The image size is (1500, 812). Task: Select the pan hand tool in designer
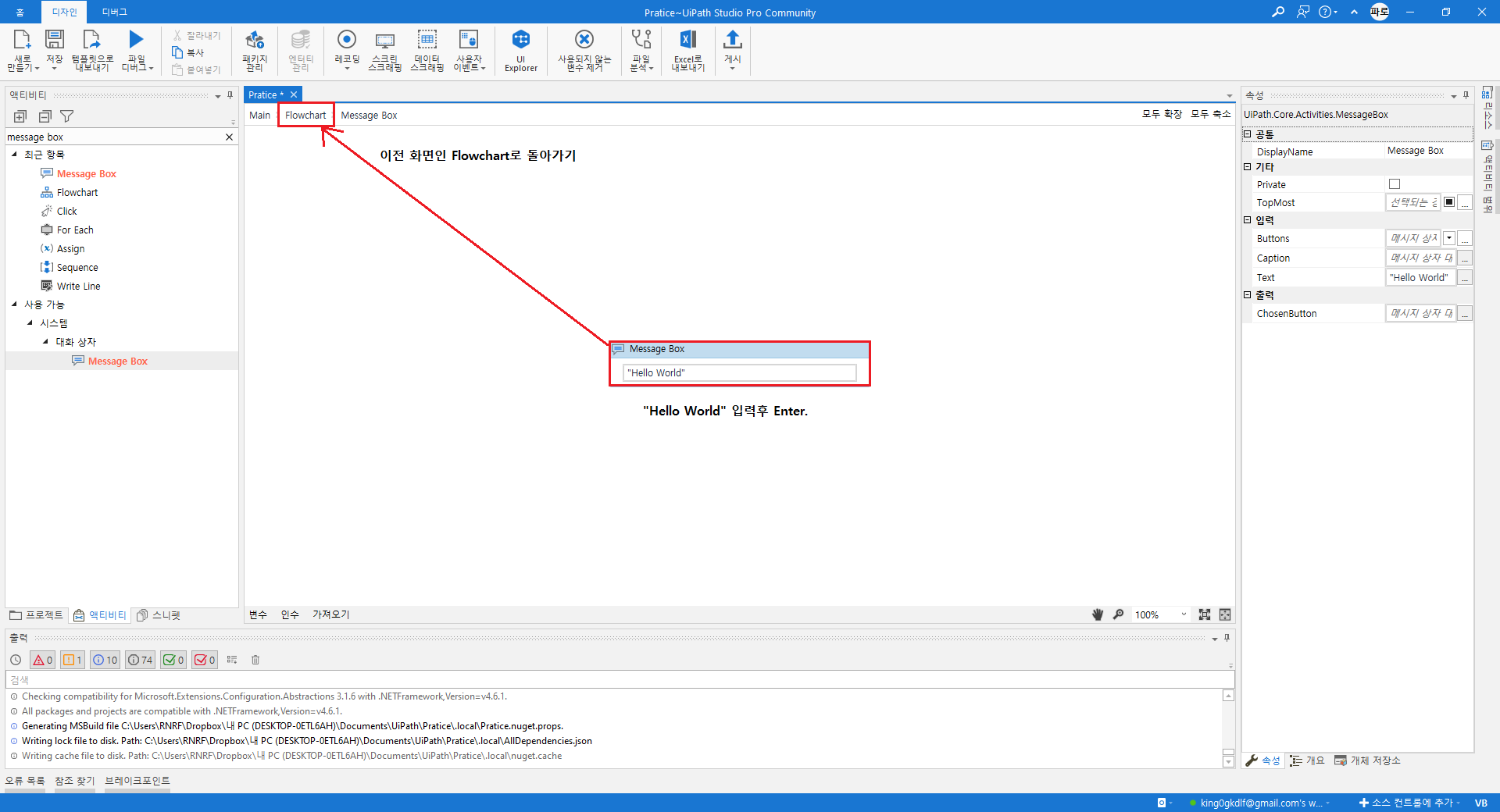1098,614
